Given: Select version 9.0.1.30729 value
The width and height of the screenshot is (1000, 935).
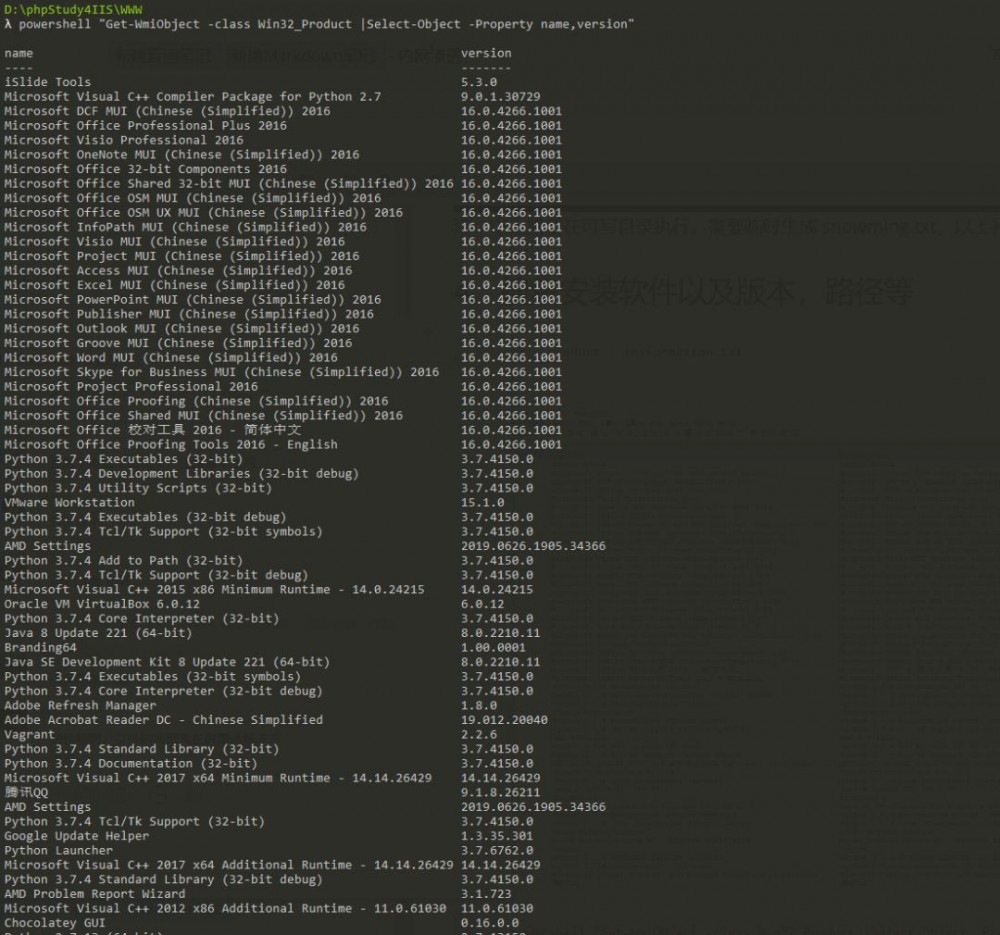Looking at the screenshot, I should pyautogui.click(x=501, y=96).
